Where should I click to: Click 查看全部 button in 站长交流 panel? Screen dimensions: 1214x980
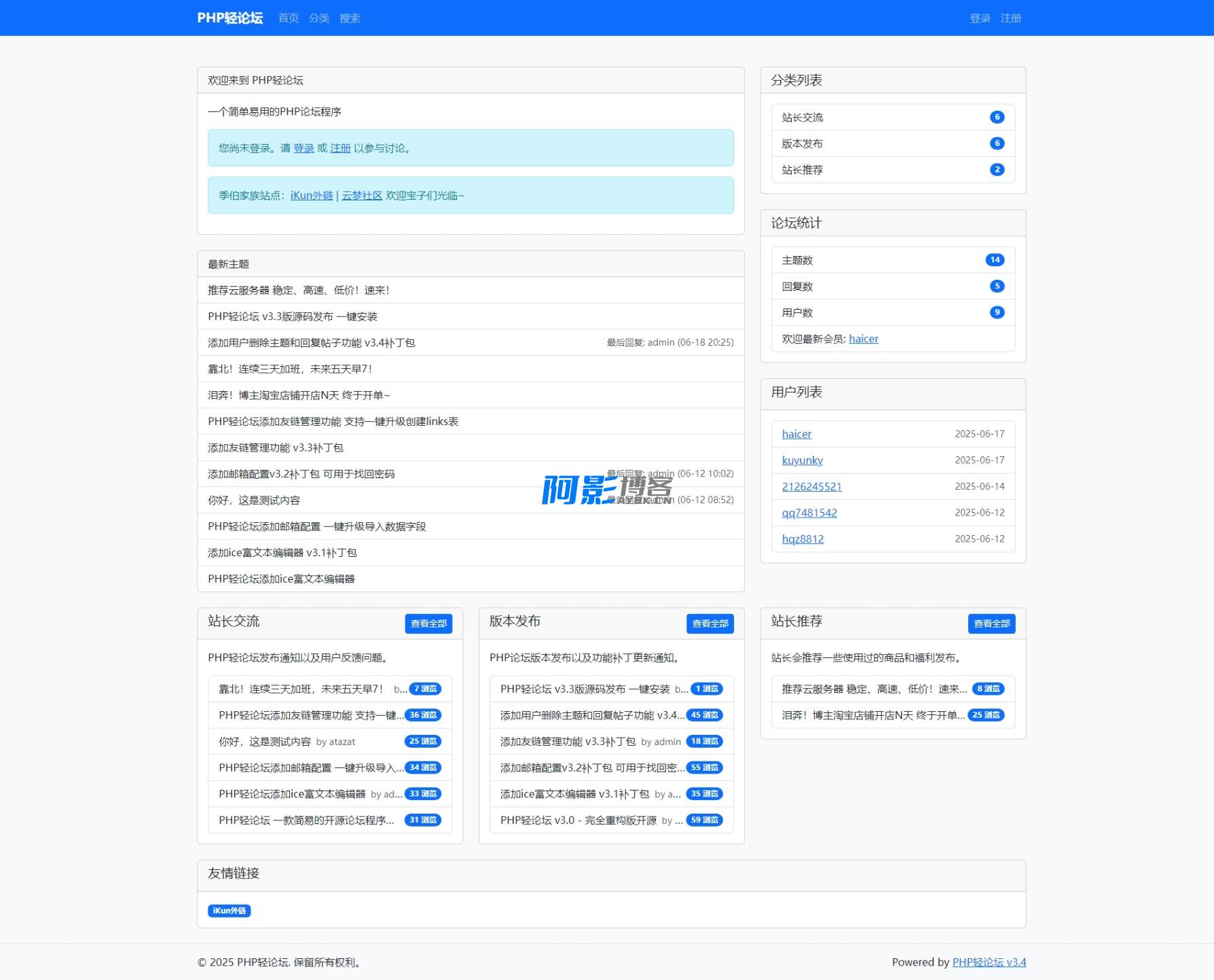point(428,623)
